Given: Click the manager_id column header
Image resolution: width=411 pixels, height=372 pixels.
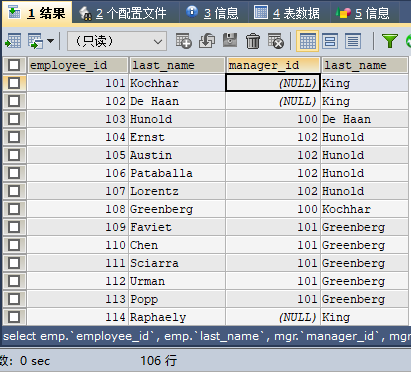Looking at the screenshot, I should pyautogui.click(x=273, y=65).
